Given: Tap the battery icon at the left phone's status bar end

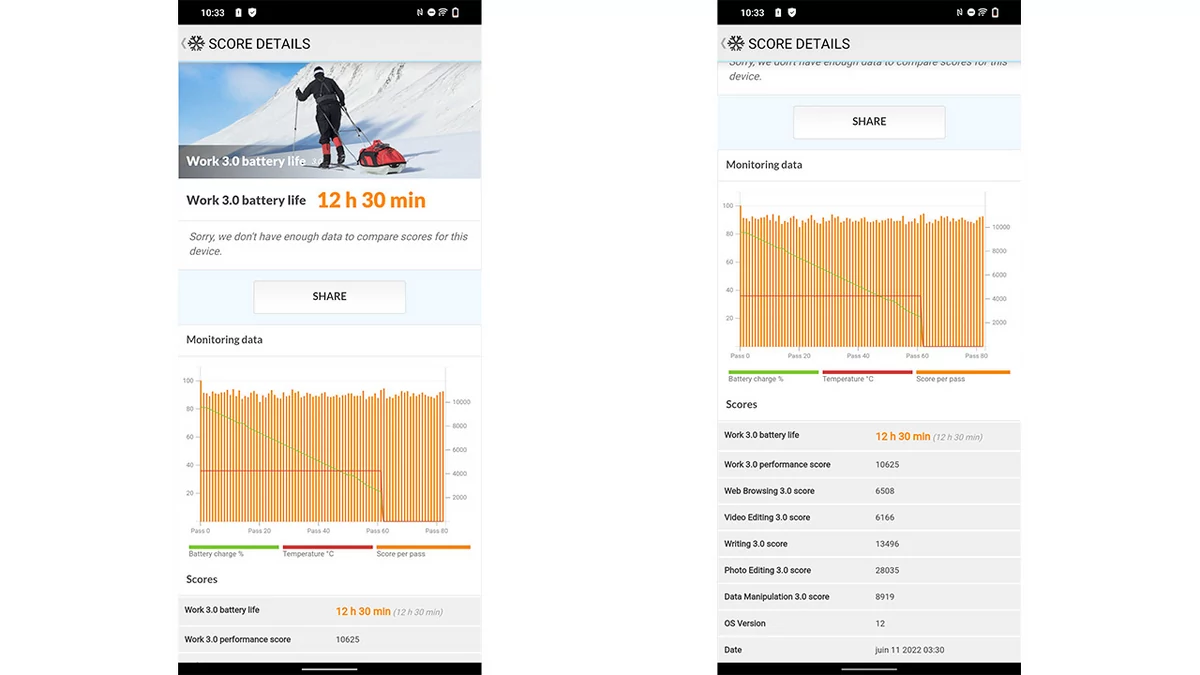Looking at the screenshot, I should tap(456, 13).
